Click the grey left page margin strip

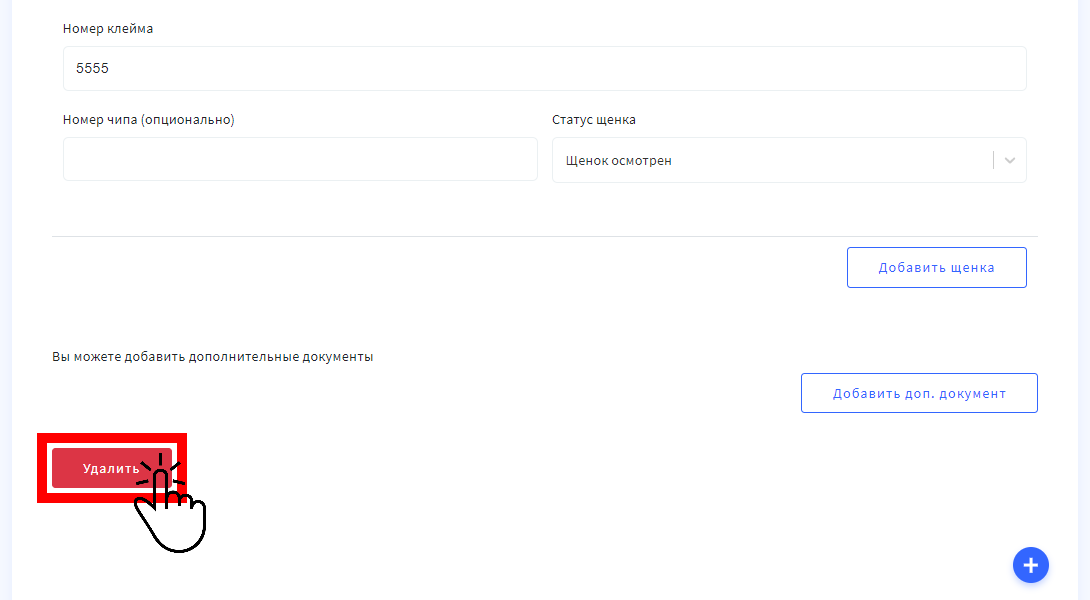(x=5, y=300)
